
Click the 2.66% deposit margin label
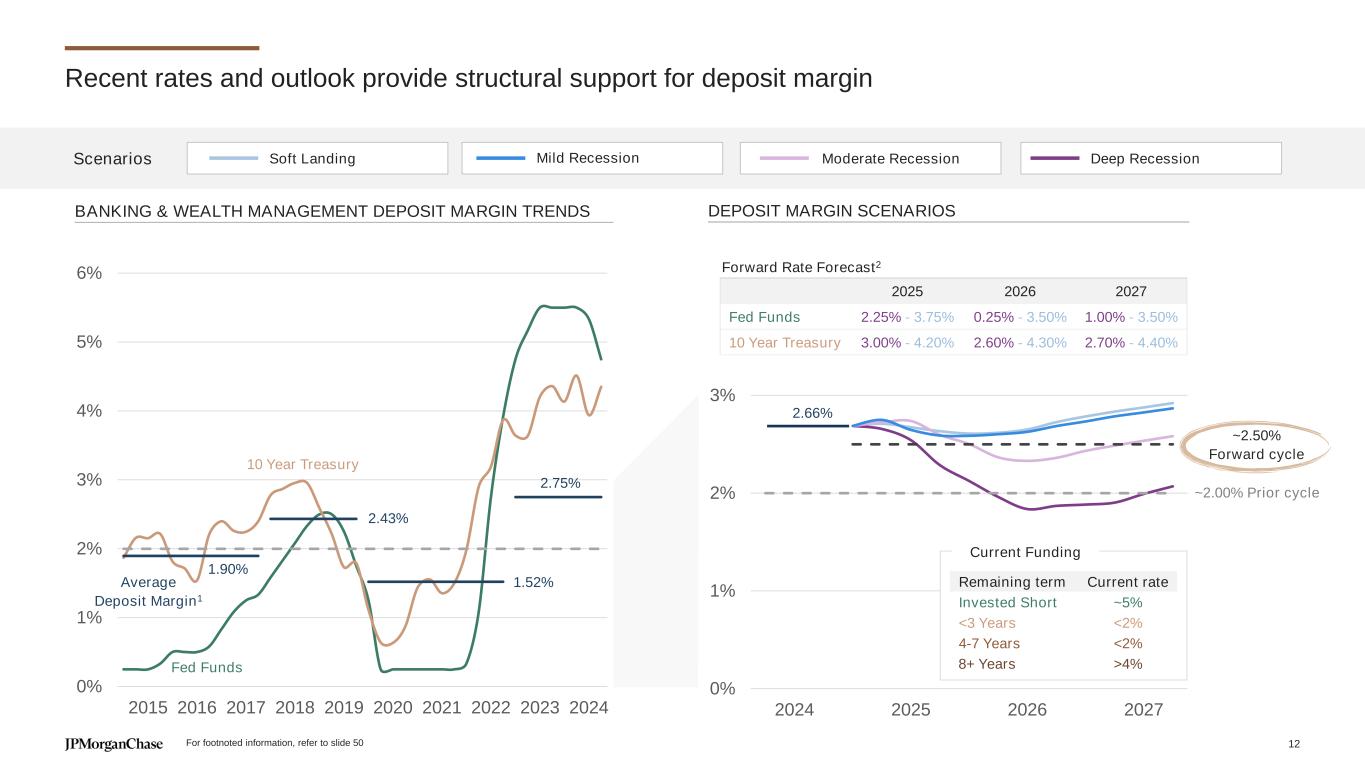812,413
